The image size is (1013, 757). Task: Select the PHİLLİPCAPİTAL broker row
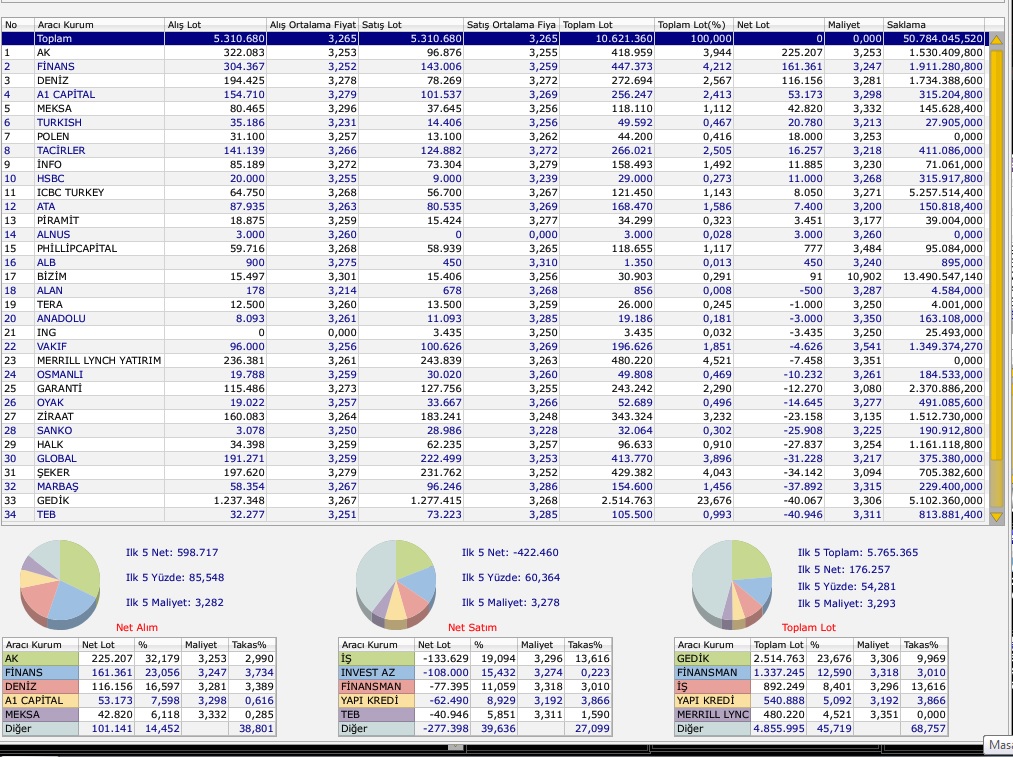point(494,249)
